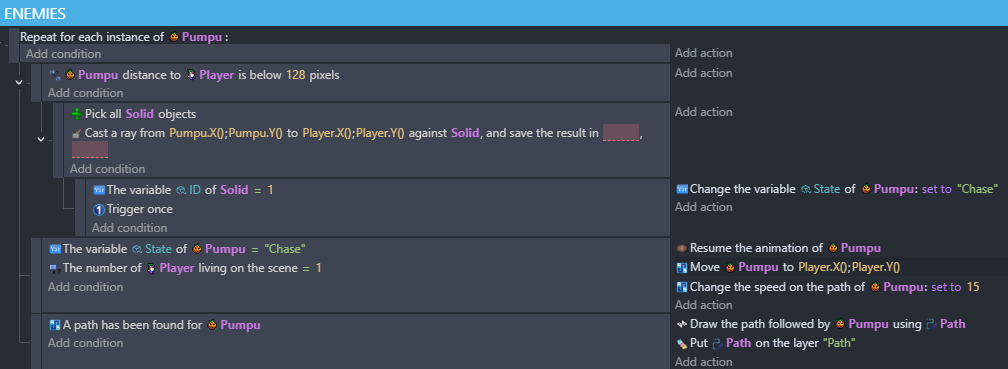Click the Pumpu icon in path found condition
Image resolution: width=1008 pixels, height=369 pixels.
pyautogui.click(x=212, y=325)
